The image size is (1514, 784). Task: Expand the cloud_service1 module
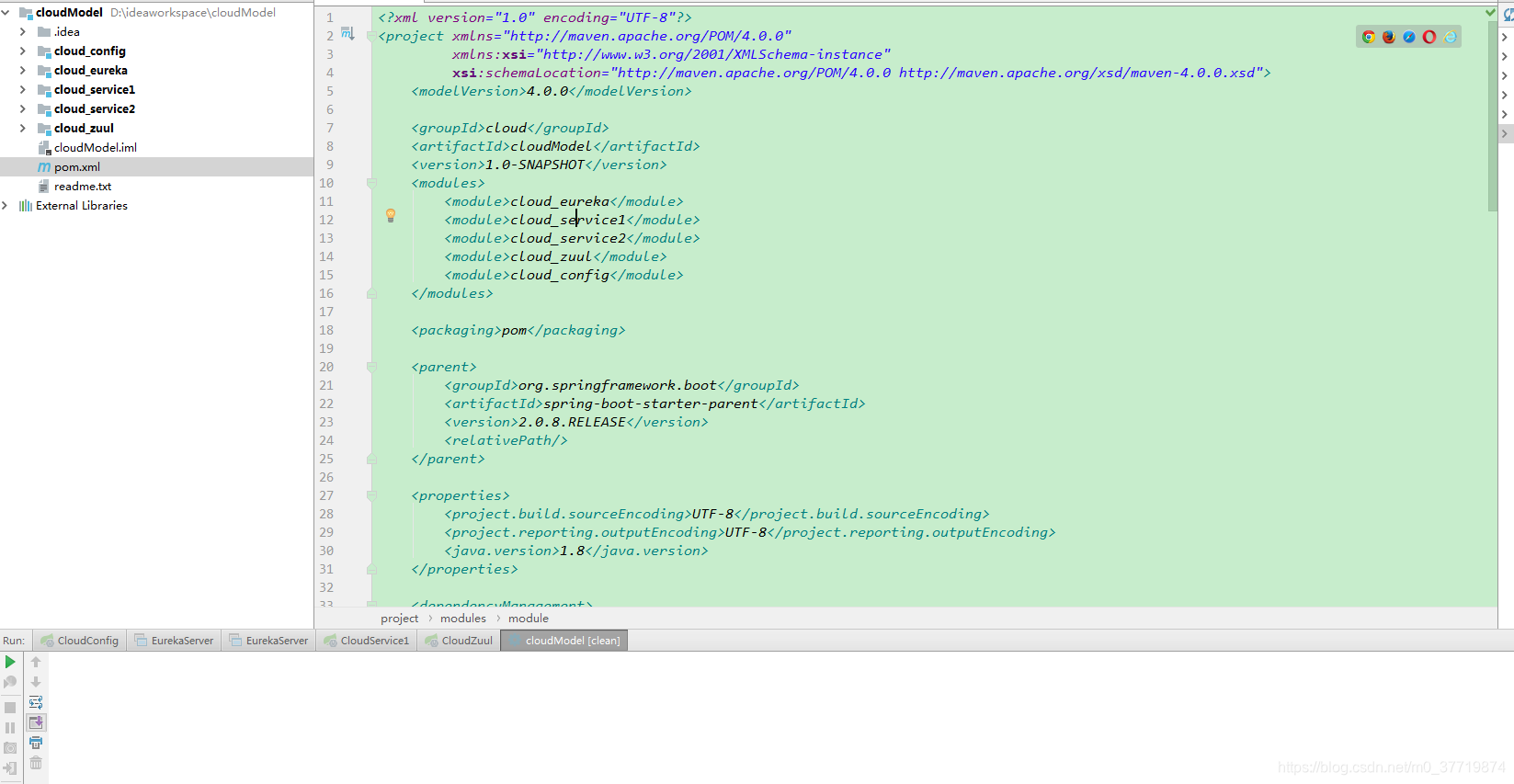23,90
